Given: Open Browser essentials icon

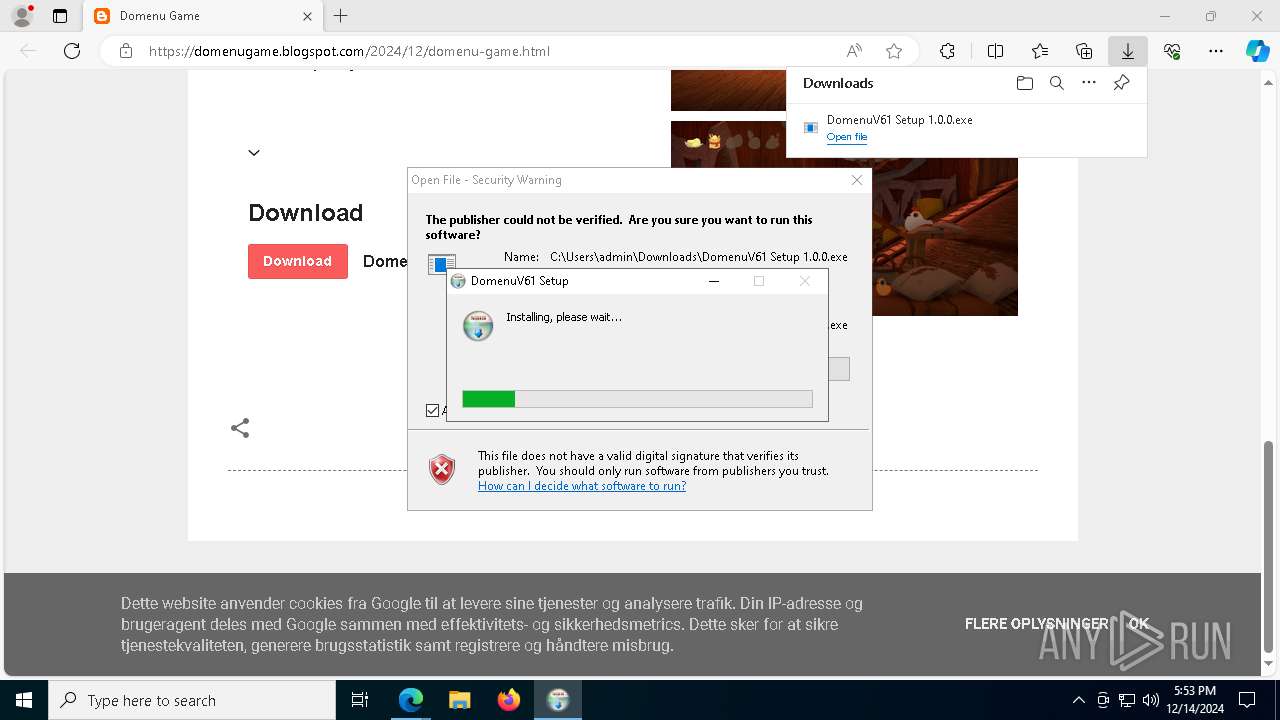Looking at the screenshot, I should pyautogui.click(x=1172, y=51).
